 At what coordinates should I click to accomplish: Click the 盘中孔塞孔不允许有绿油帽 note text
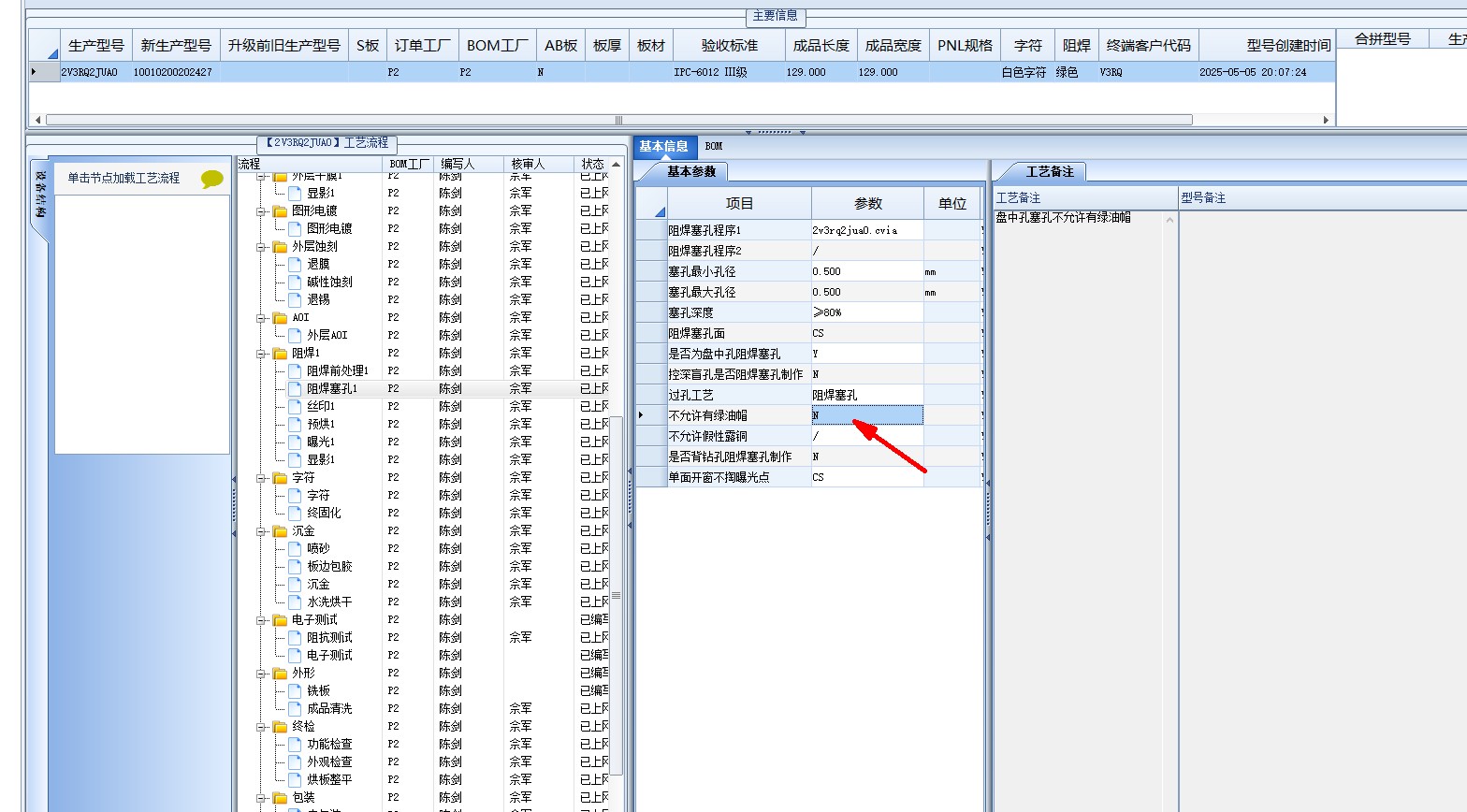(1063, 217)
